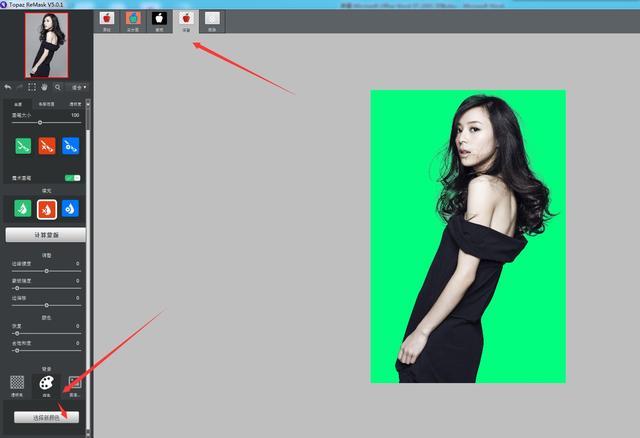Choose the transparent checkerboard background
Screen dimensions: 640x438
pyautogui.click(x=17, y=385)
